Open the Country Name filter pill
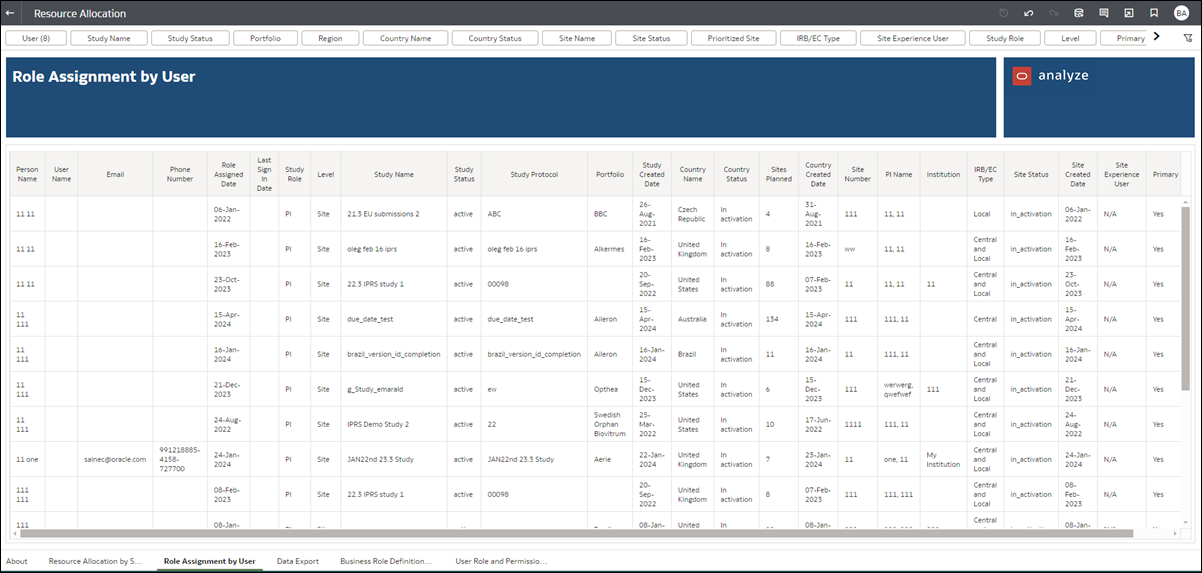1202x573 pixels. [405, 38]
